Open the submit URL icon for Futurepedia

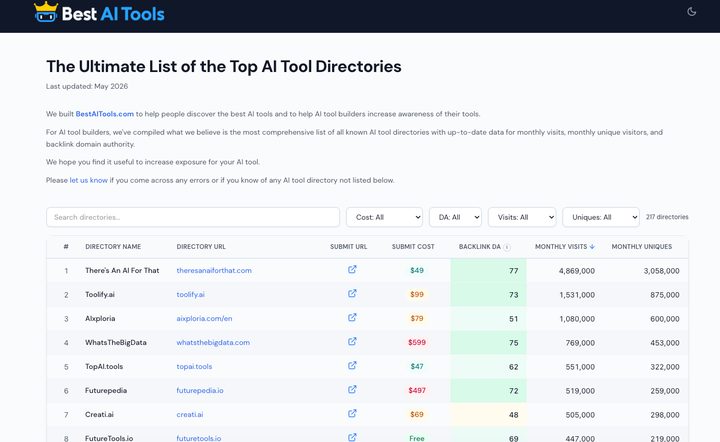click(352, 389)
